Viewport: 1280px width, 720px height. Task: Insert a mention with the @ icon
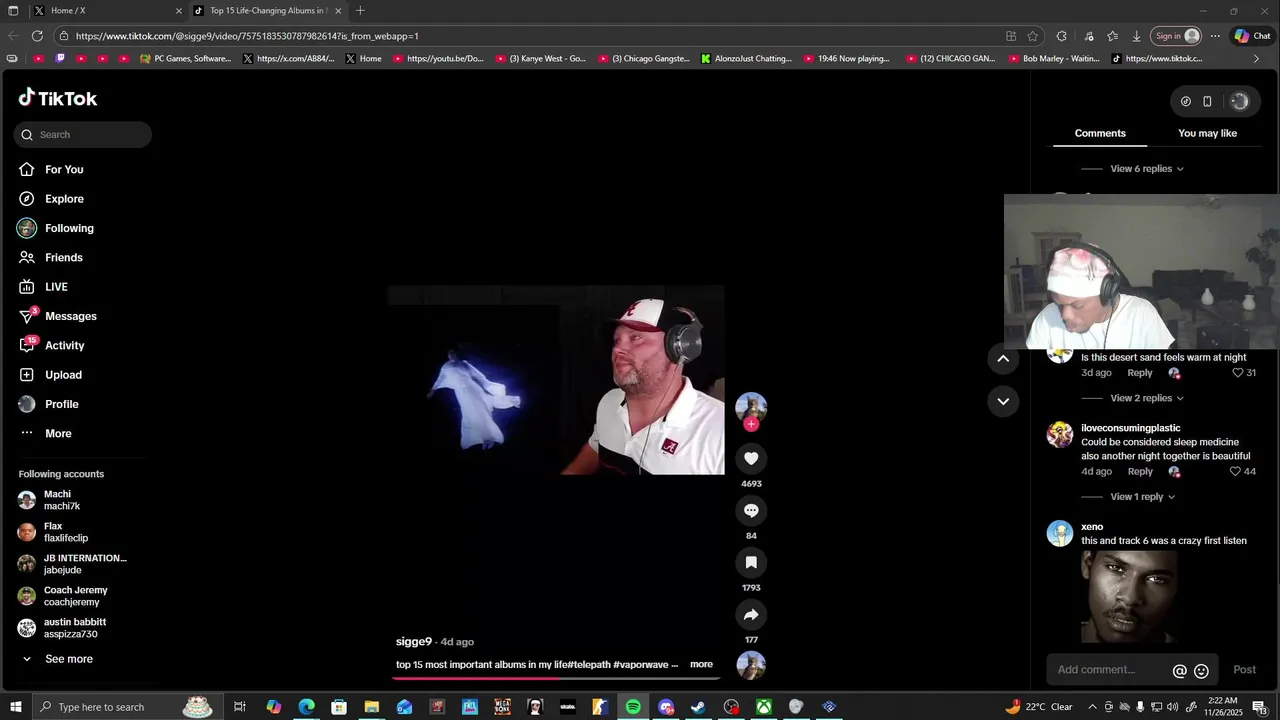1180,671
